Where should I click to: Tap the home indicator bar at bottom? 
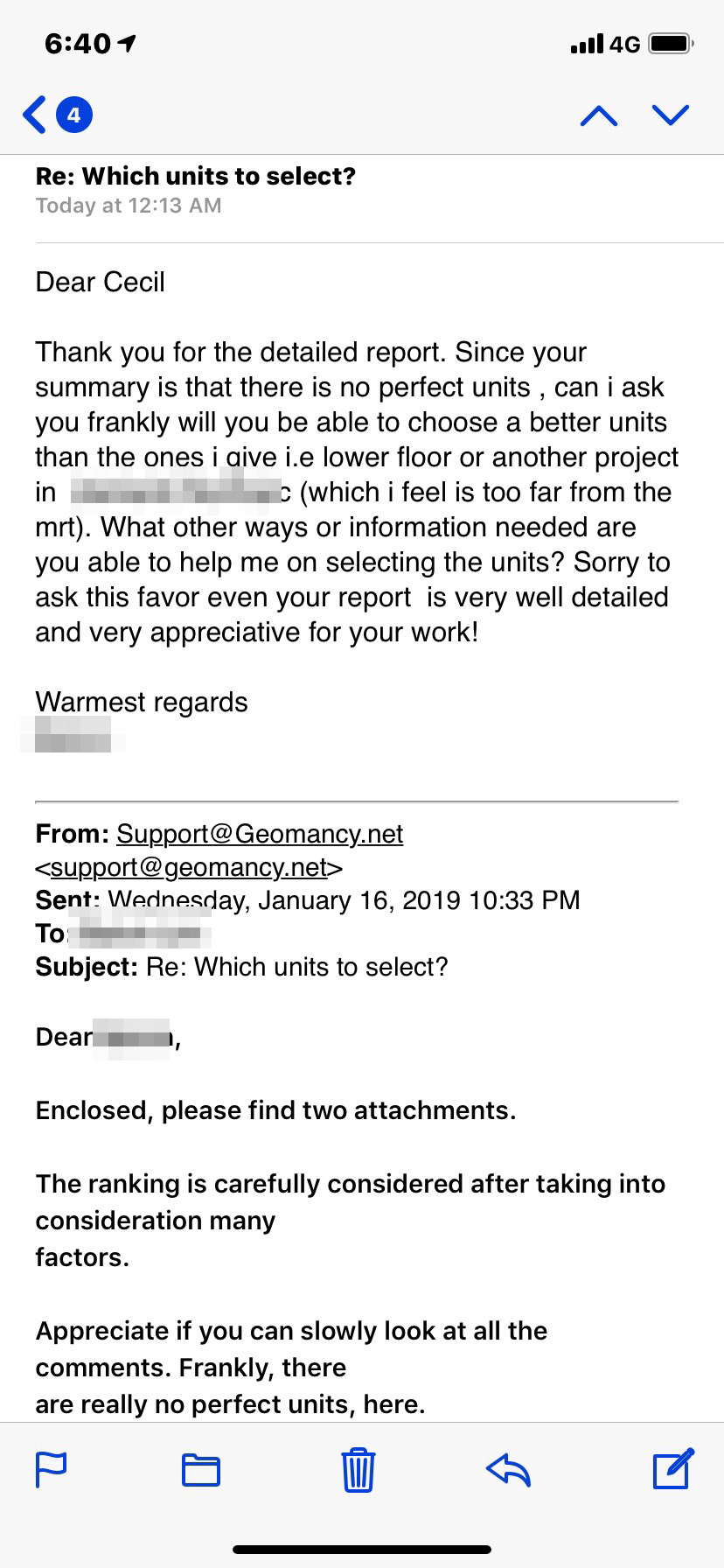362,1550
